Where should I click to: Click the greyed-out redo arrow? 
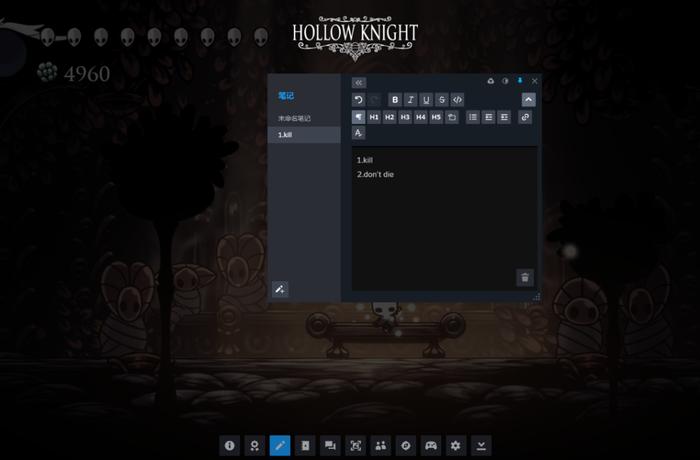click(x=374, y=100)
